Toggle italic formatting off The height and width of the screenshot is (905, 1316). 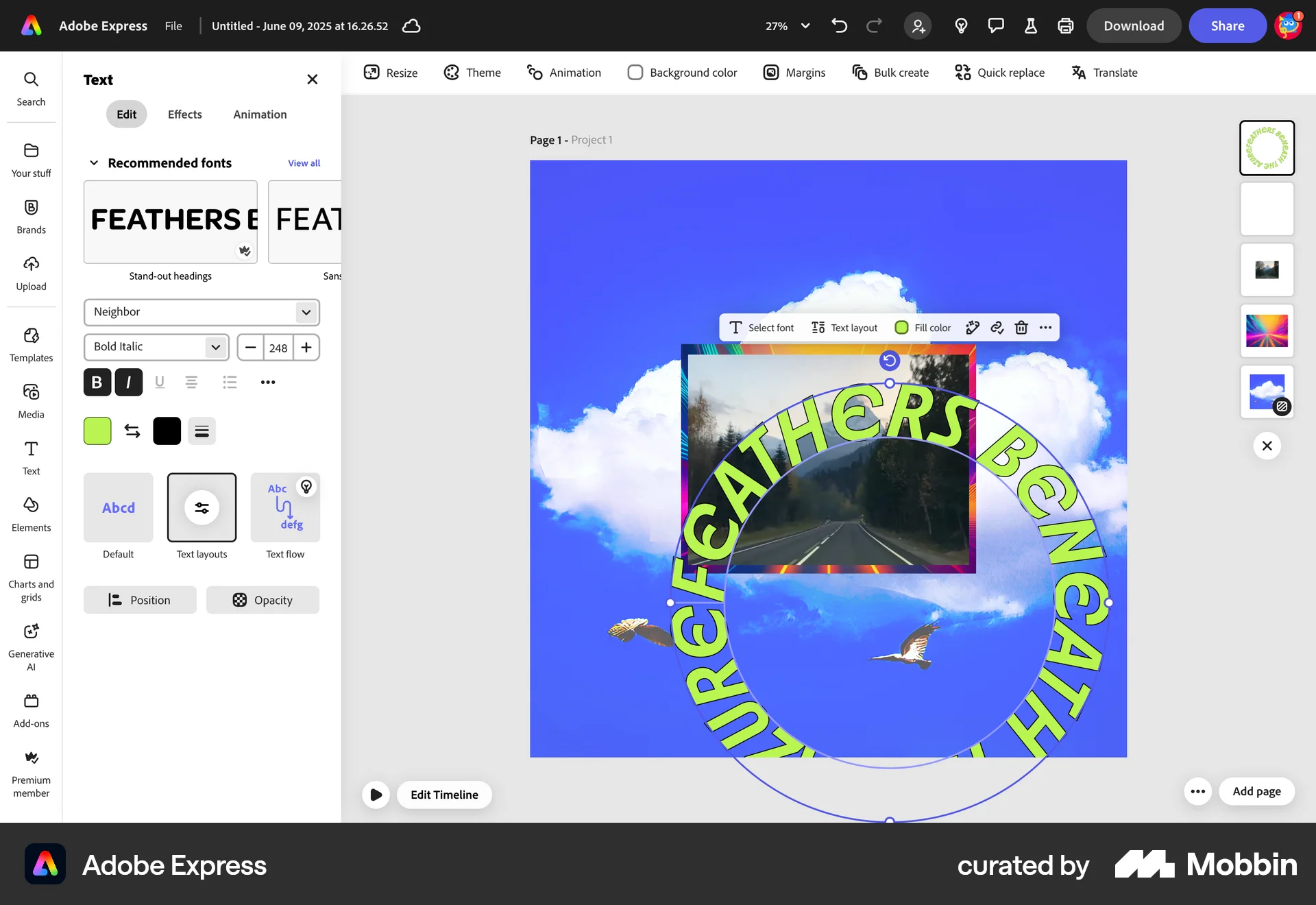pos(129,382)
